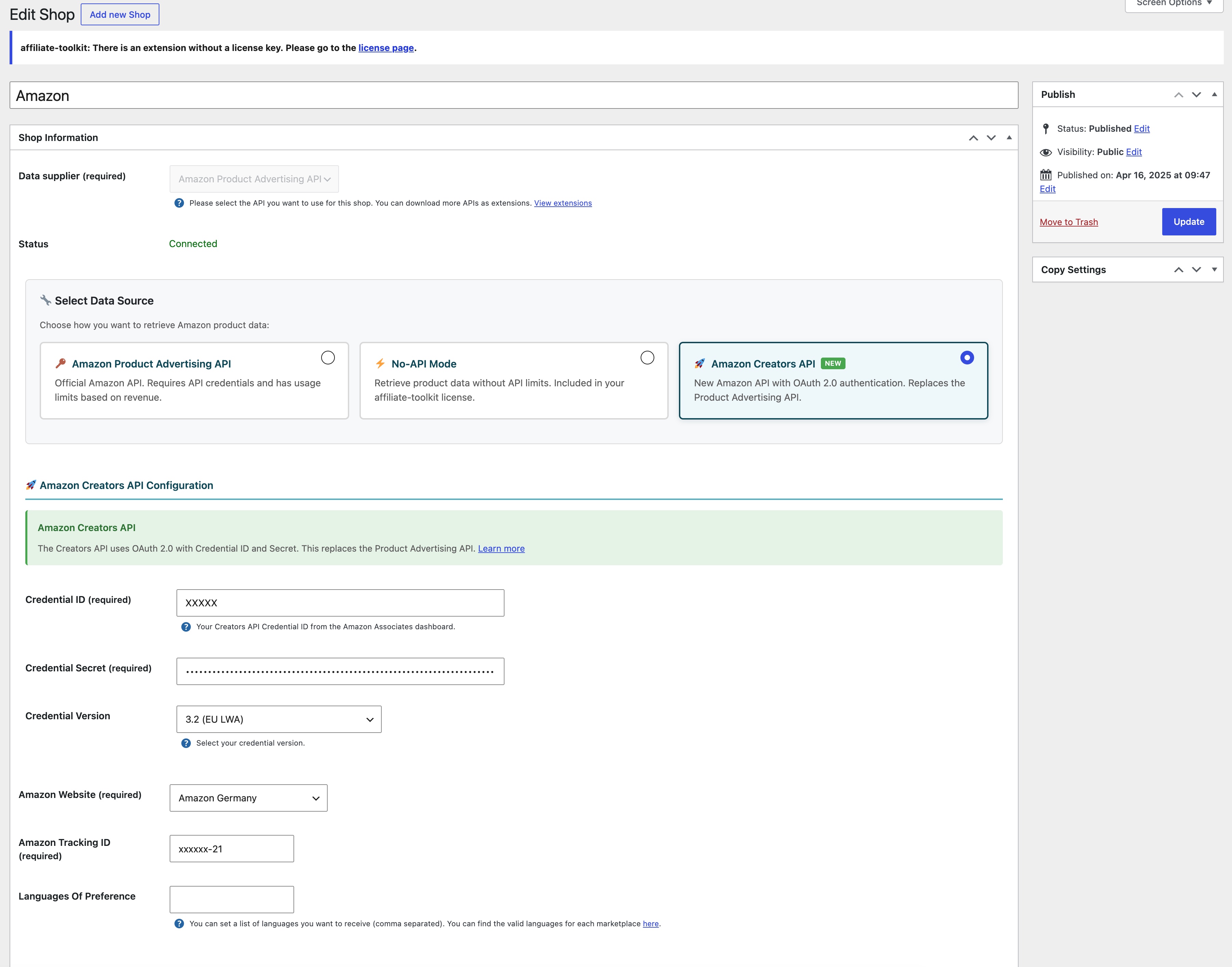Click the shop title field 'Amazon'

point(513,95)
